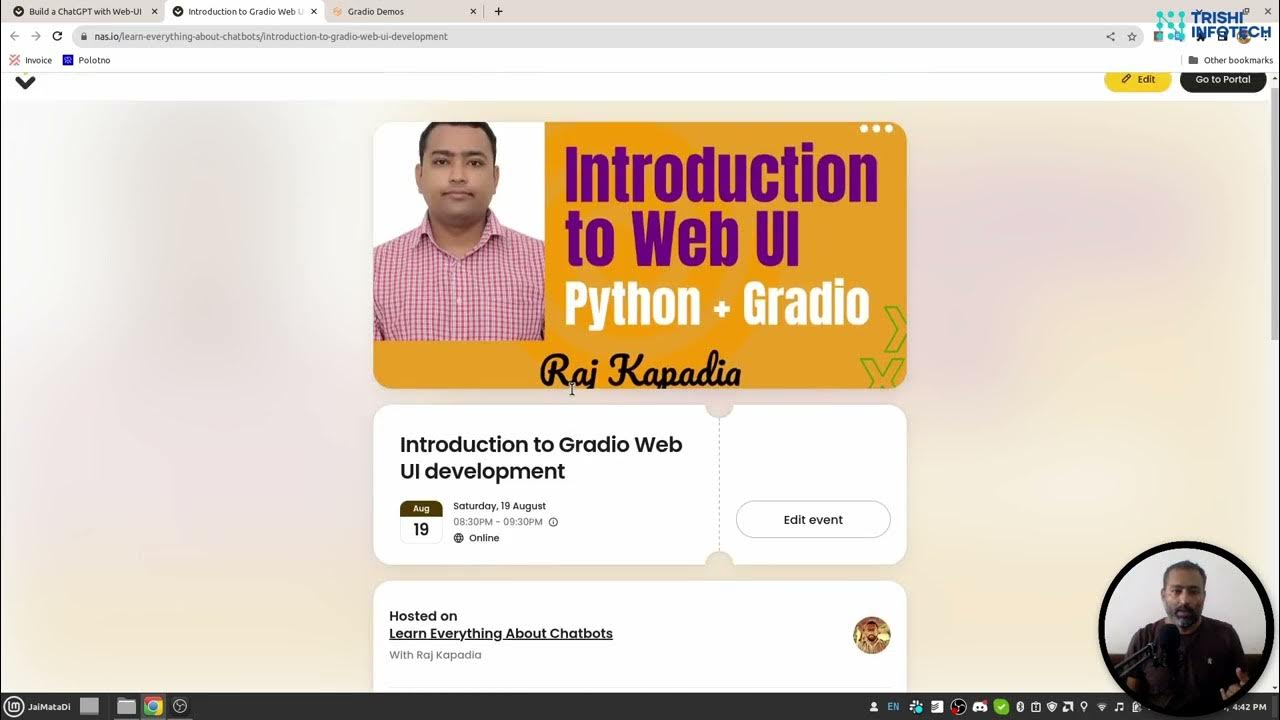The height and width of the screenshot is (720, 1280).
Task: Switch keyboard layout EN indicator
Action: pyautogui.click(x=893, y=707)
